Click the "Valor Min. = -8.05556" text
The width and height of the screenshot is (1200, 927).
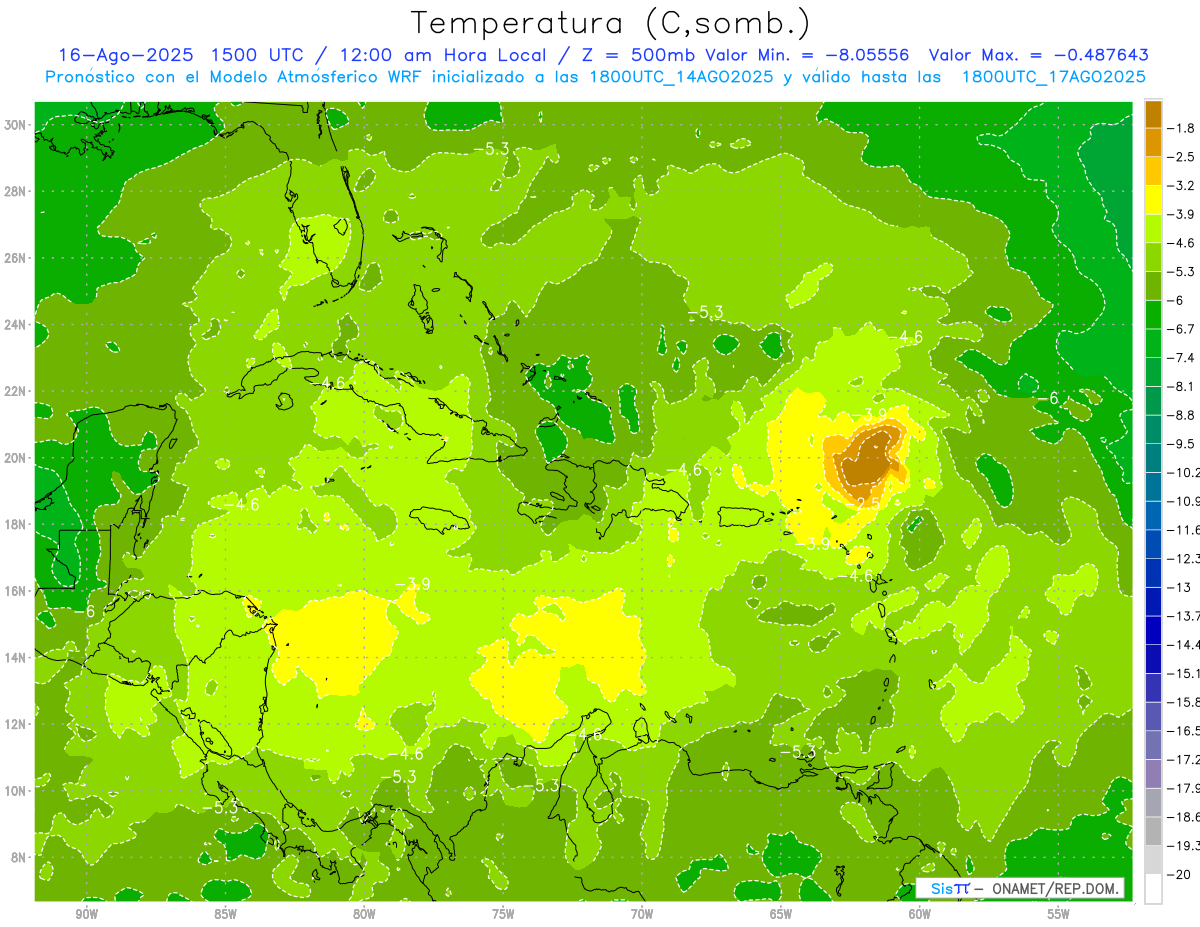[x=808, y=55]
